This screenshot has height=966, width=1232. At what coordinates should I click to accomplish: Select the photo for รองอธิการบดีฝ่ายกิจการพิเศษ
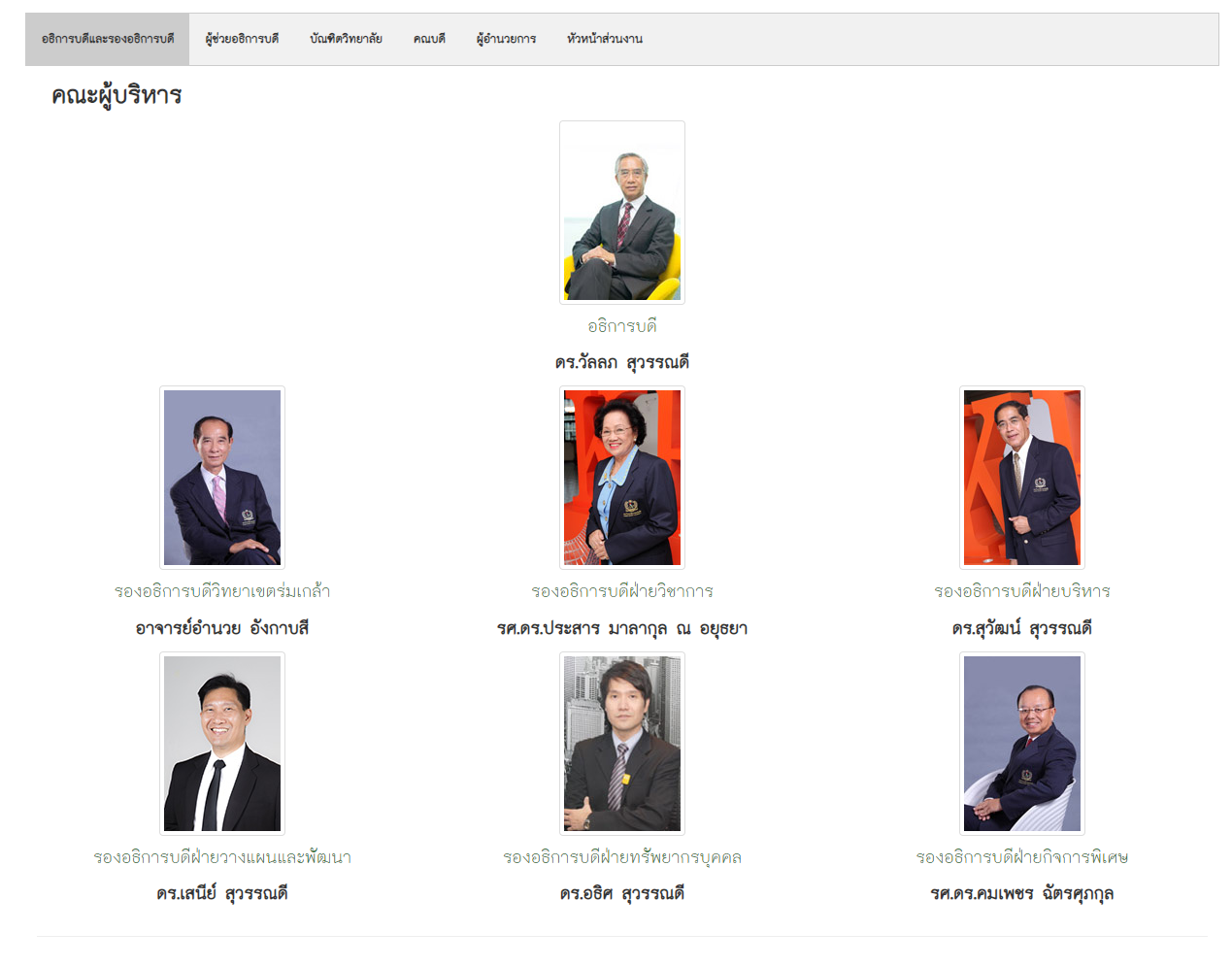1022,744
